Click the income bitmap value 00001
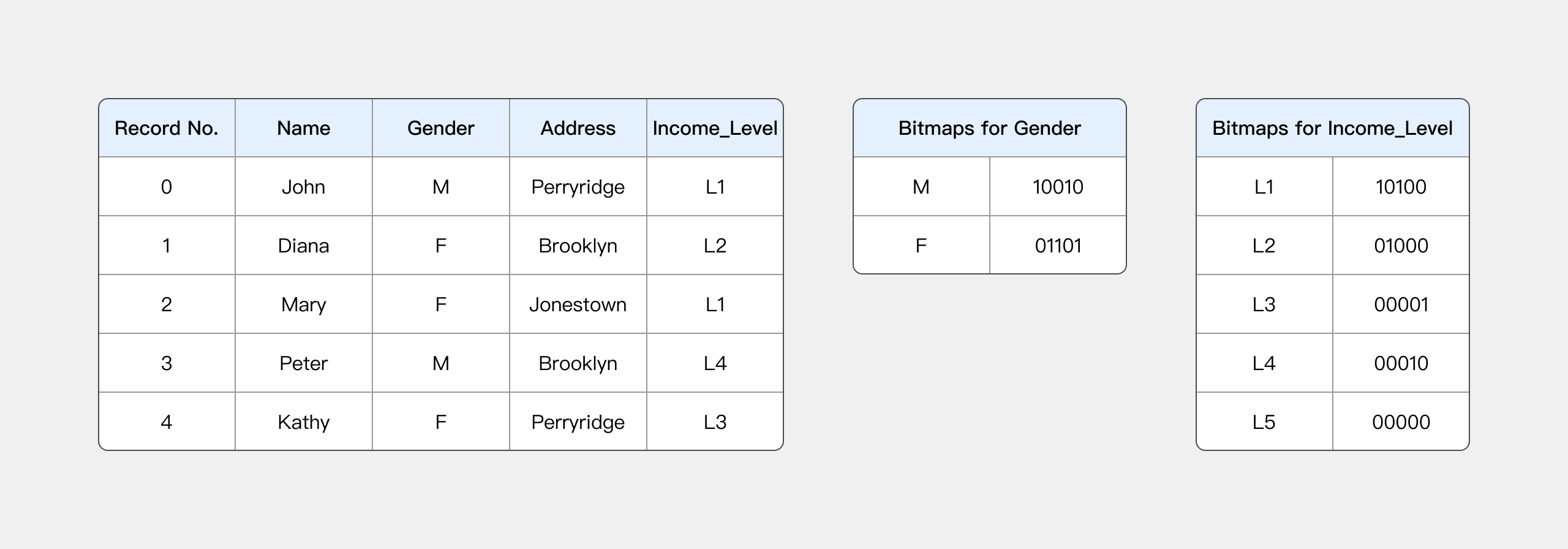 [1401, 305]
